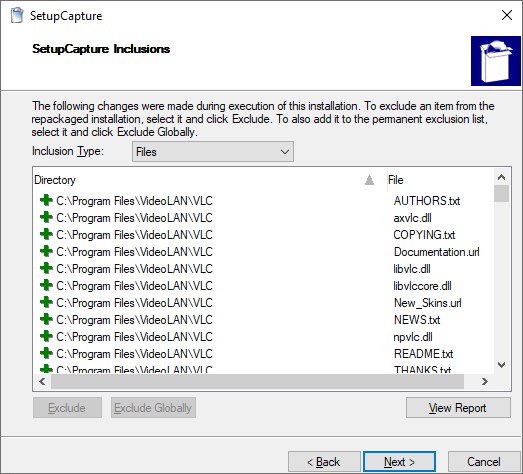Screen dimensions: 523x474
Task: Click the green plus icon beside axvlc.dll
Action: coord(46,217)
